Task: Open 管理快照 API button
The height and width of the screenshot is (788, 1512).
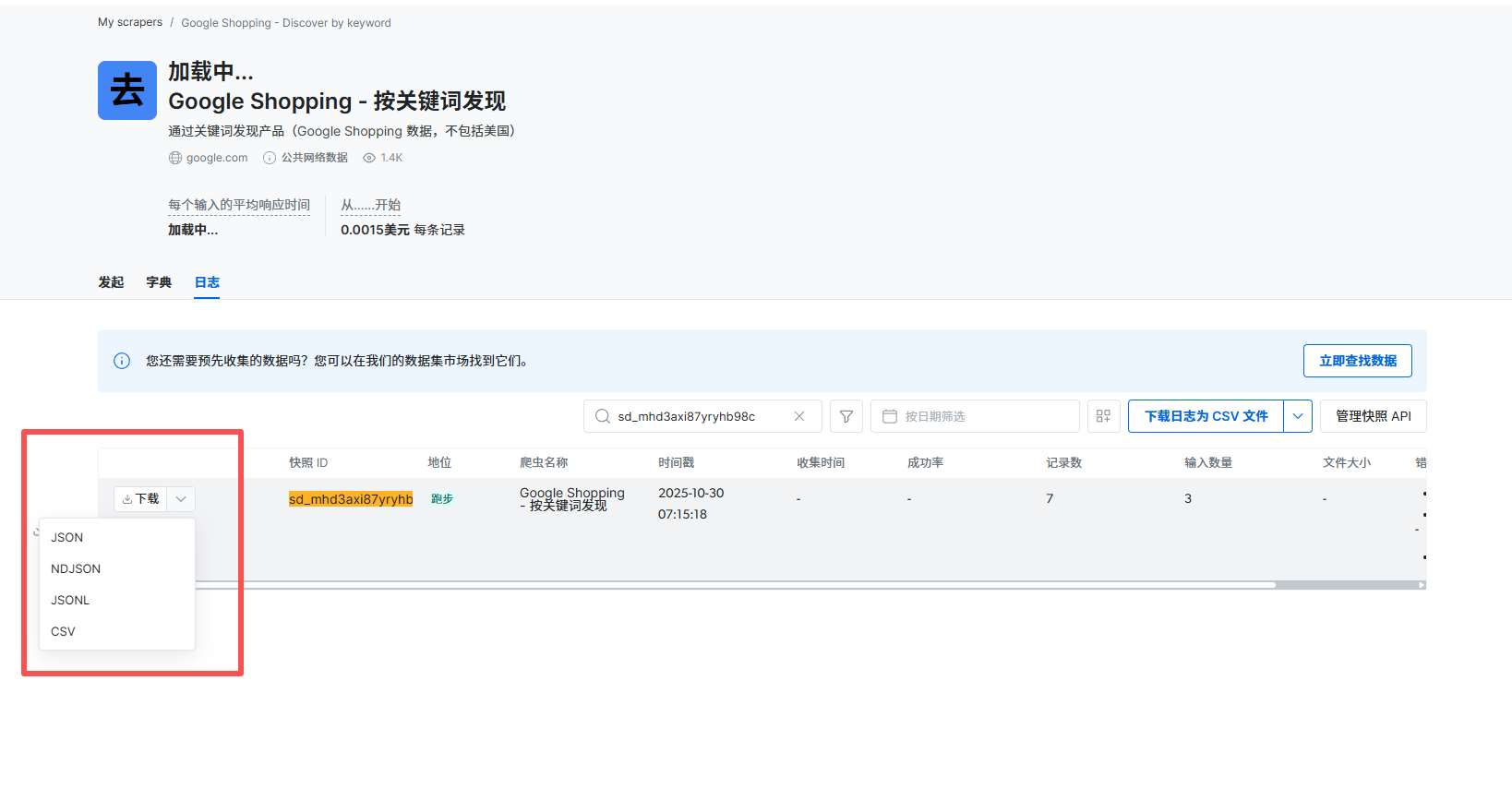Action: click(1374, 416)
